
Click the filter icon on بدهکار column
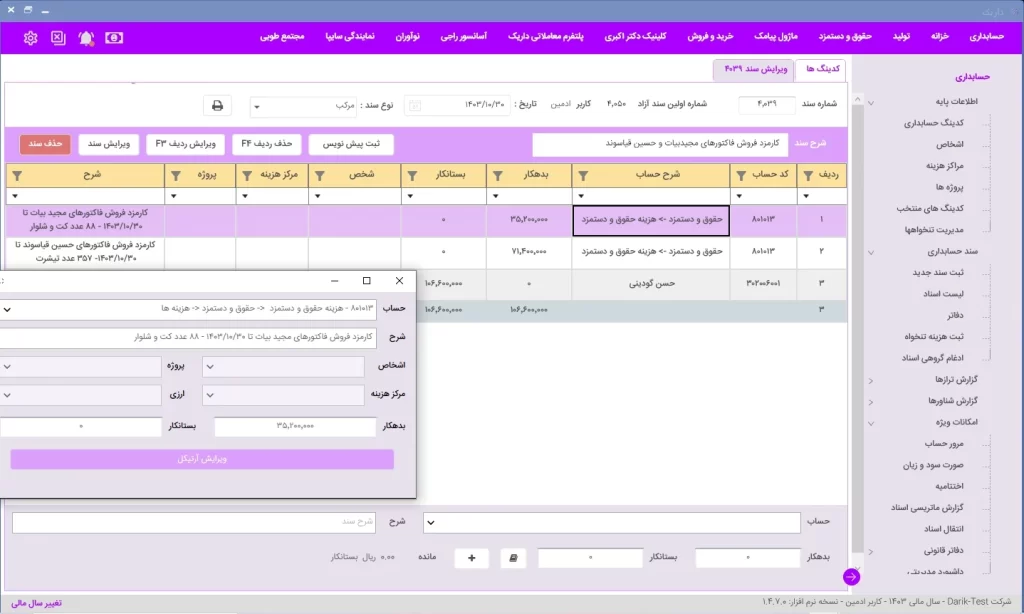point(498,176)
